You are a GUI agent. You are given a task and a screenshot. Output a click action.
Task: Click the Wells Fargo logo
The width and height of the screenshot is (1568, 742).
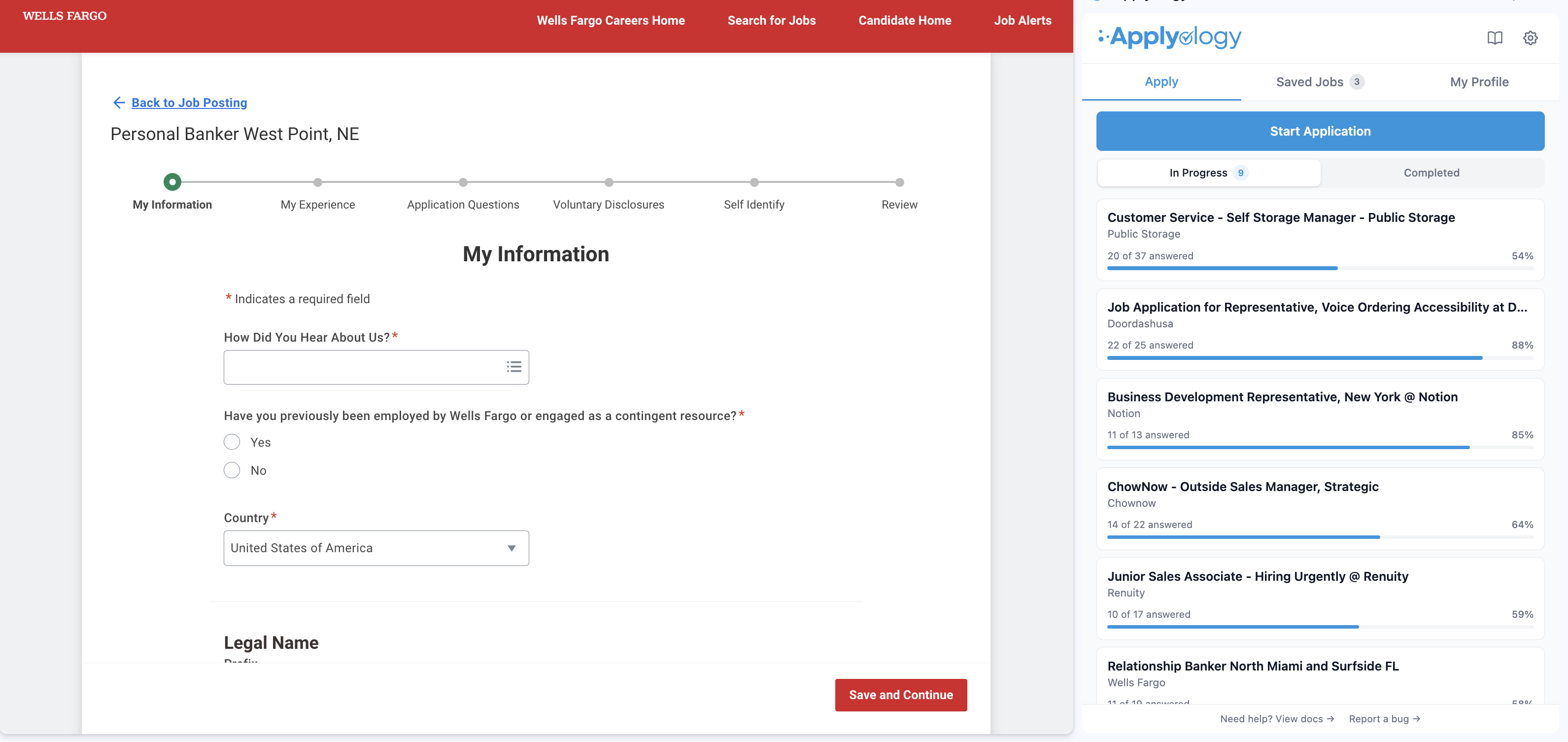65,16
